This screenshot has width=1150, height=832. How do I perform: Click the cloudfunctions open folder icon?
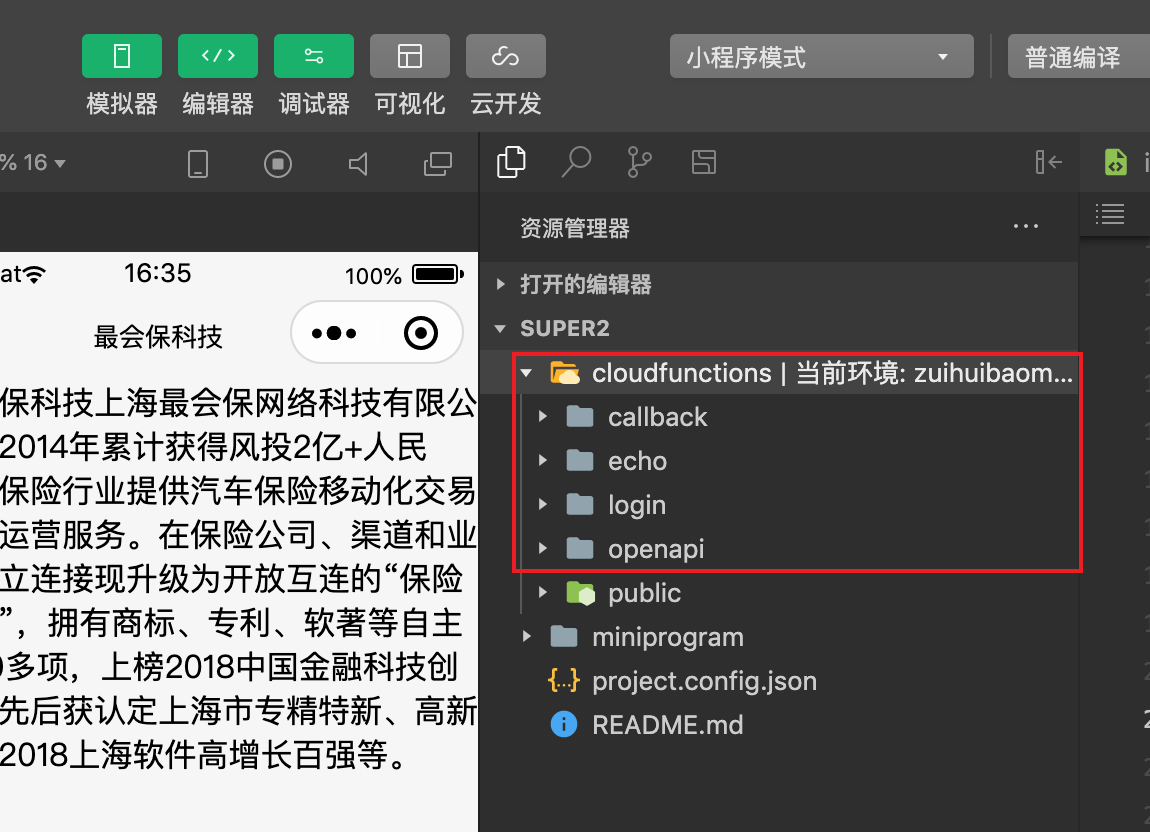click(565, 373)
